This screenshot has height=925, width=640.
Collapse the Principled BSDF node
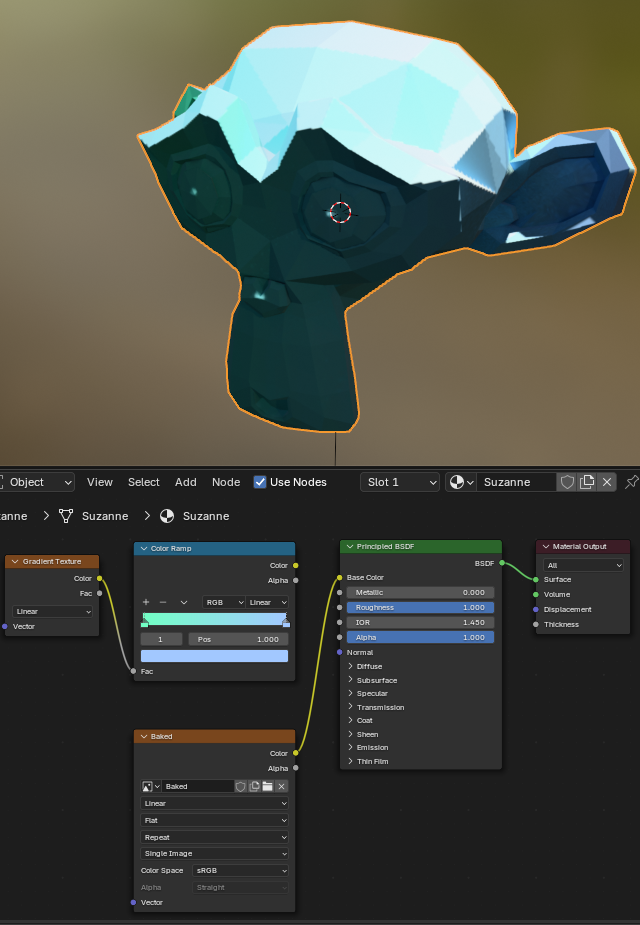[x=350, y=546]
